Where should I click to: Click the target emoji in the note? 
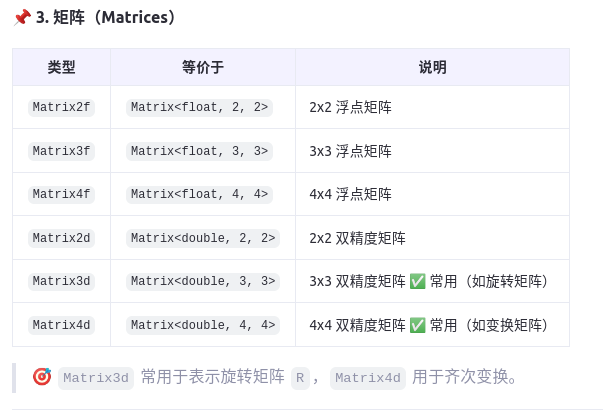coord(42,377)
